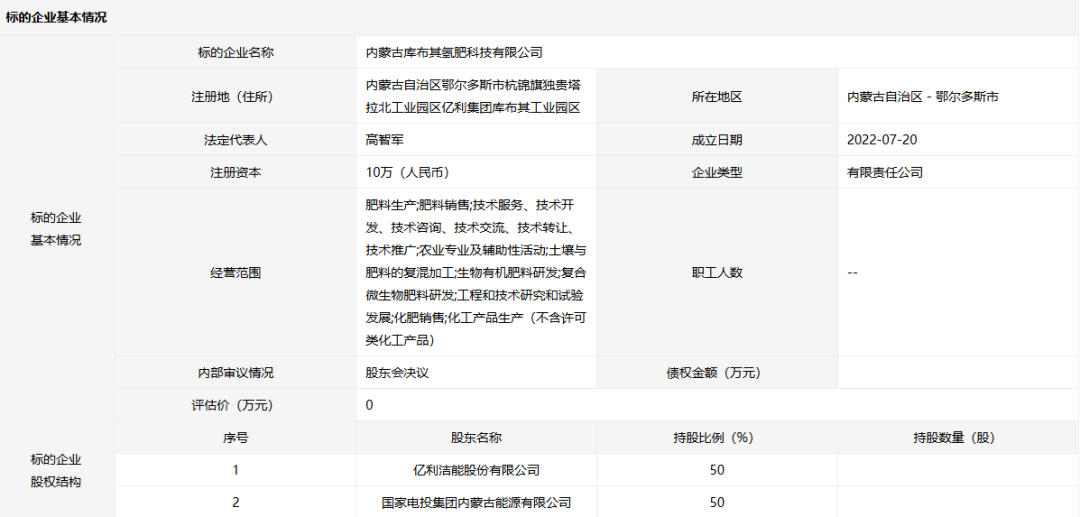Viewport: 1080px width, 517px height.
Task: Click shareholder 亿利洁能股份有限公司
Action: pyautogui.click(x=476, y=470)
